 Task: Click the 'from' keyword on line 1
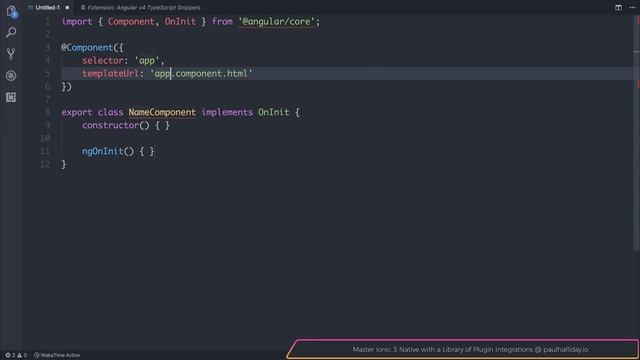click(x=222, y=22)
